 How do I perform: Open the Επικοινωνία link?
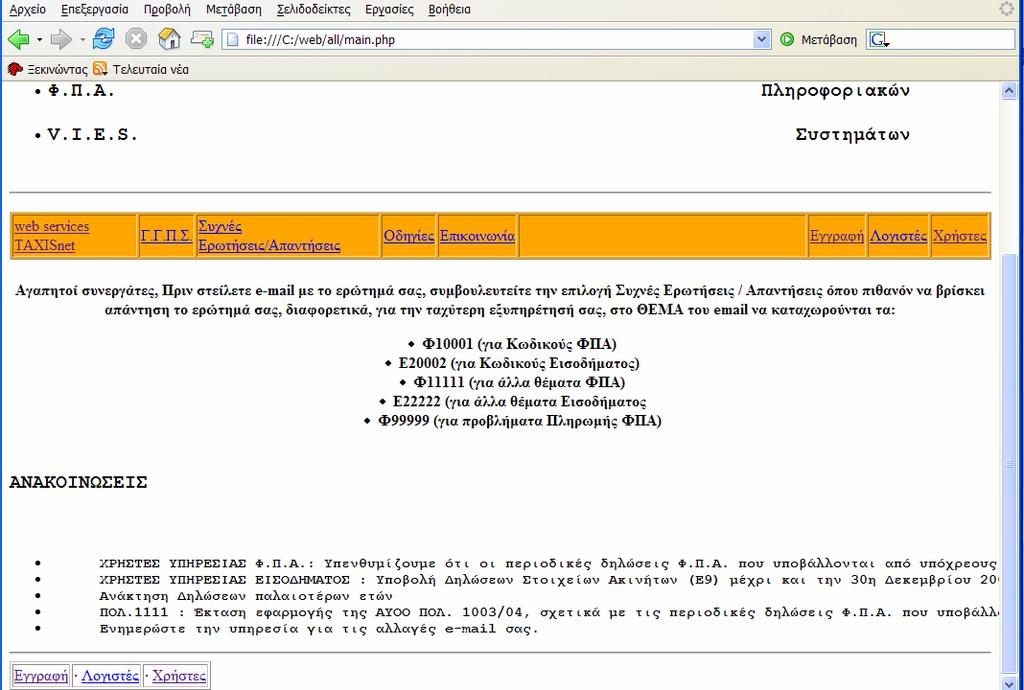[477, 236]
